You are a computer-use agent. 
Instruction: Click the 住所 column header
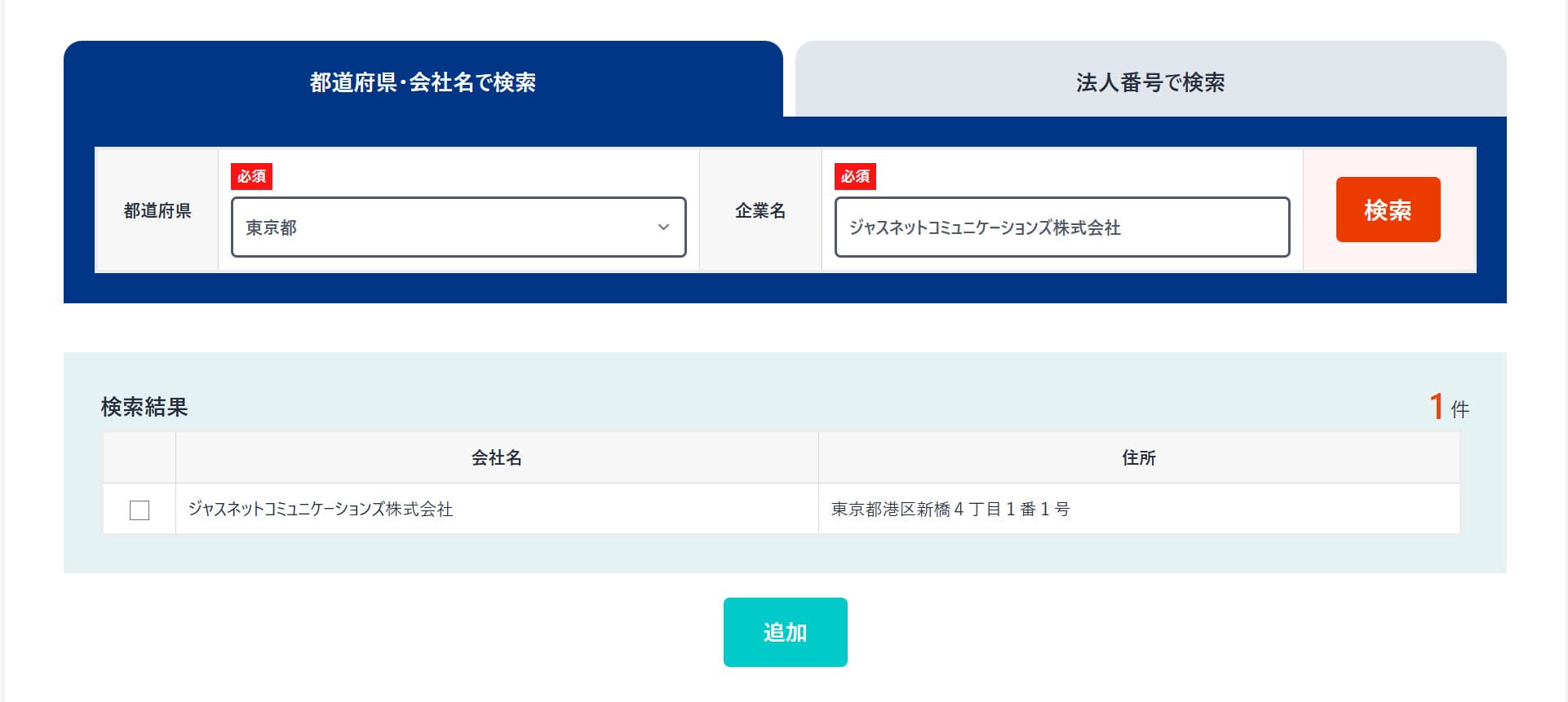(1139, 457)
